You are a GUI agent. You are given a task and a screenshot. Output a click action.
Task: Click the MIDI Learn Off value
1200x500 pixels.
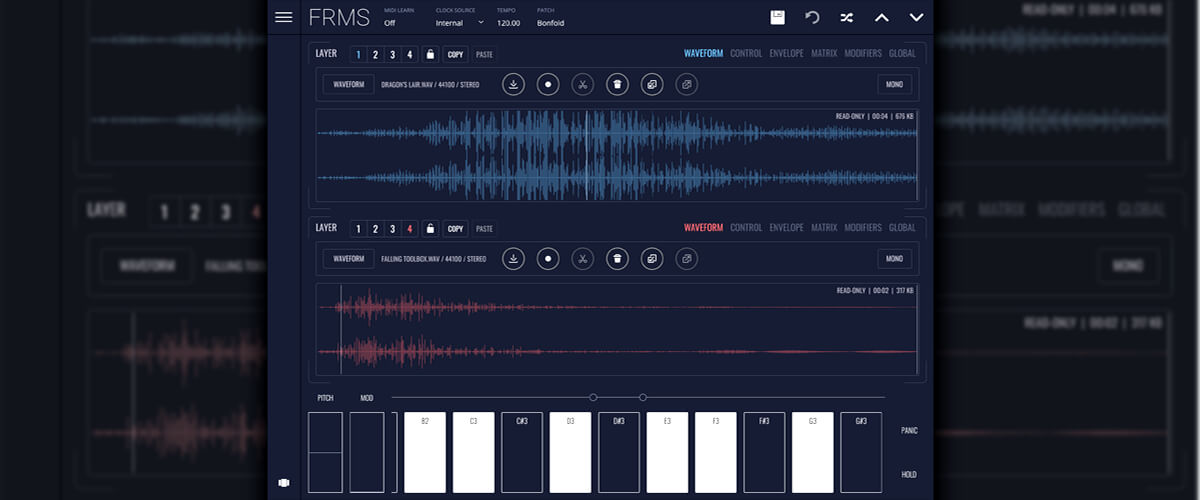pyautogui.click(x=389, y=22)
